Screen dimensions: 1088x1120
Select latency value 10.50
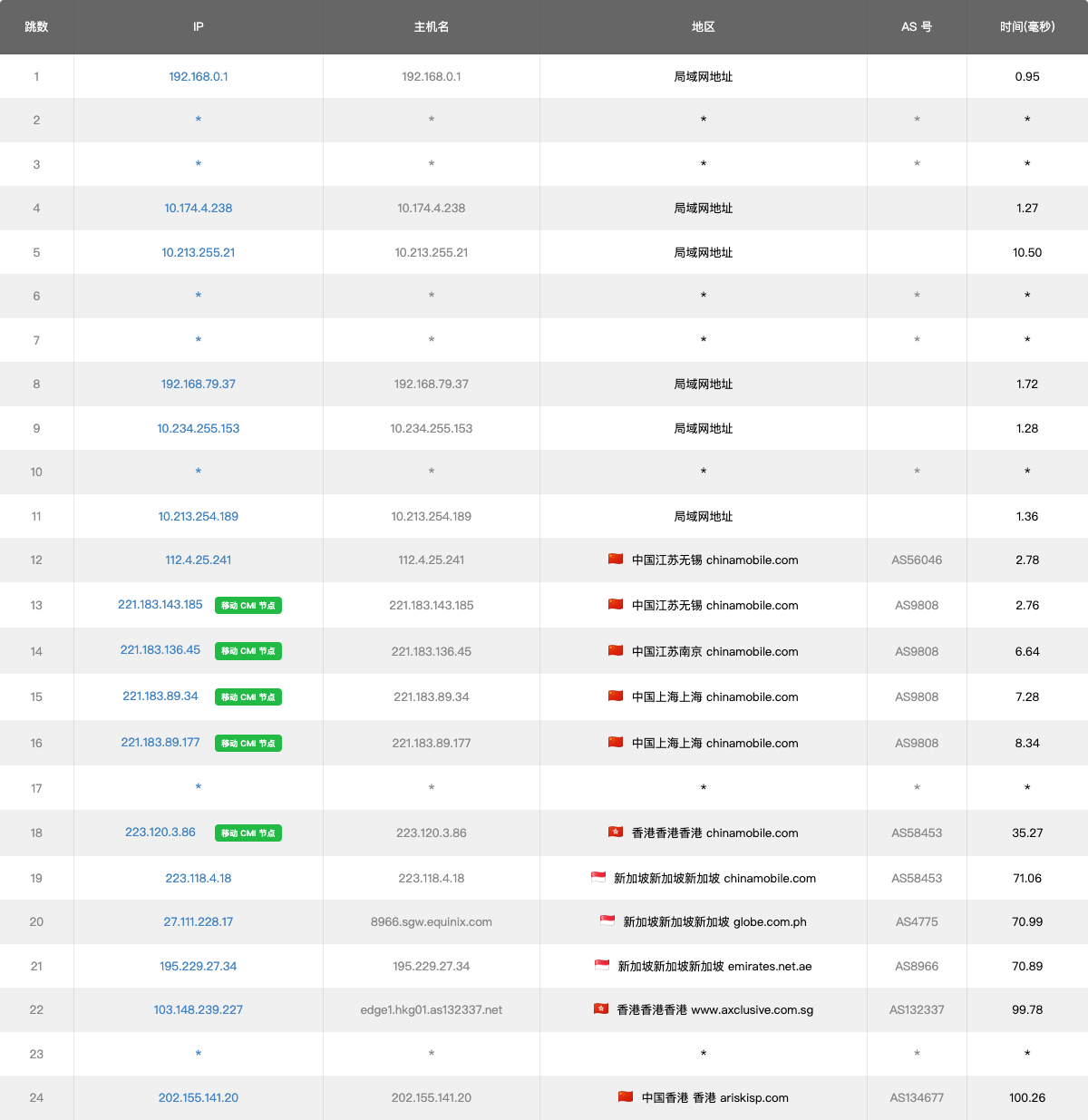click(1027, 252)
